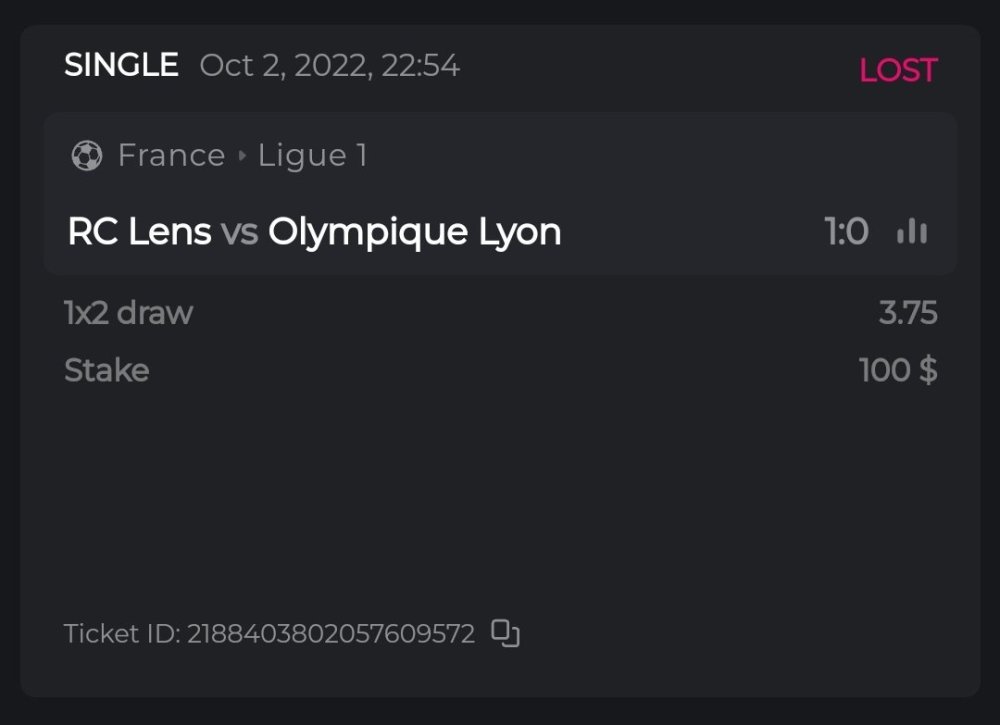Click the soccer ball sport icon
The height and width of the screenshot is (725, 1000).
click(87, 156)
